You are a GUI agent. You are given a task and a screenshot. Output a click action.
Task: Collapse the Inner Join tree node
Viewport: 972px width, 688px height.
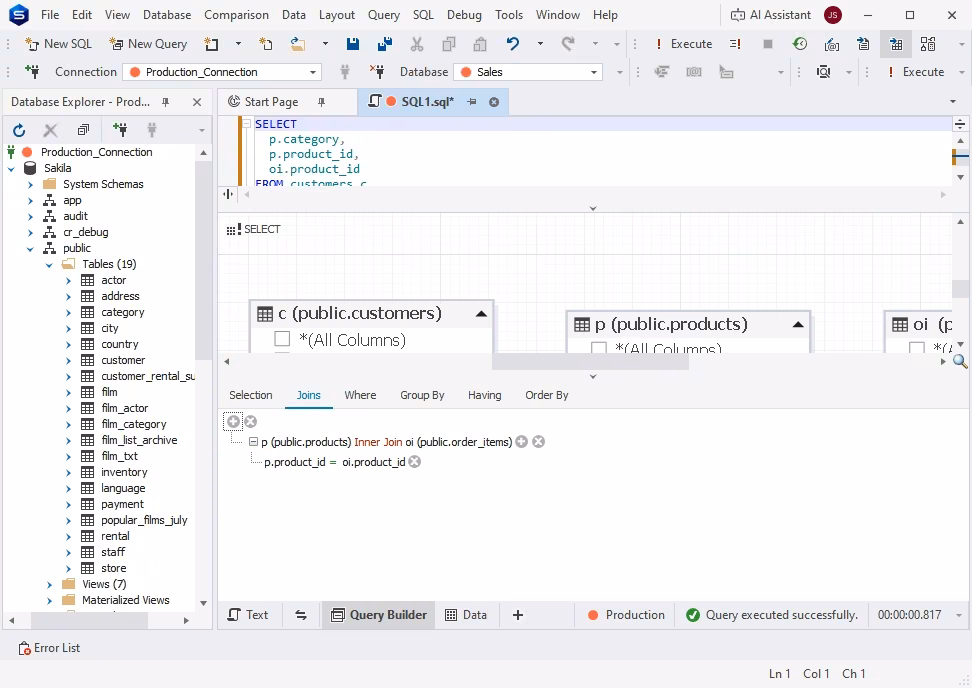click(x=253, y=442)
